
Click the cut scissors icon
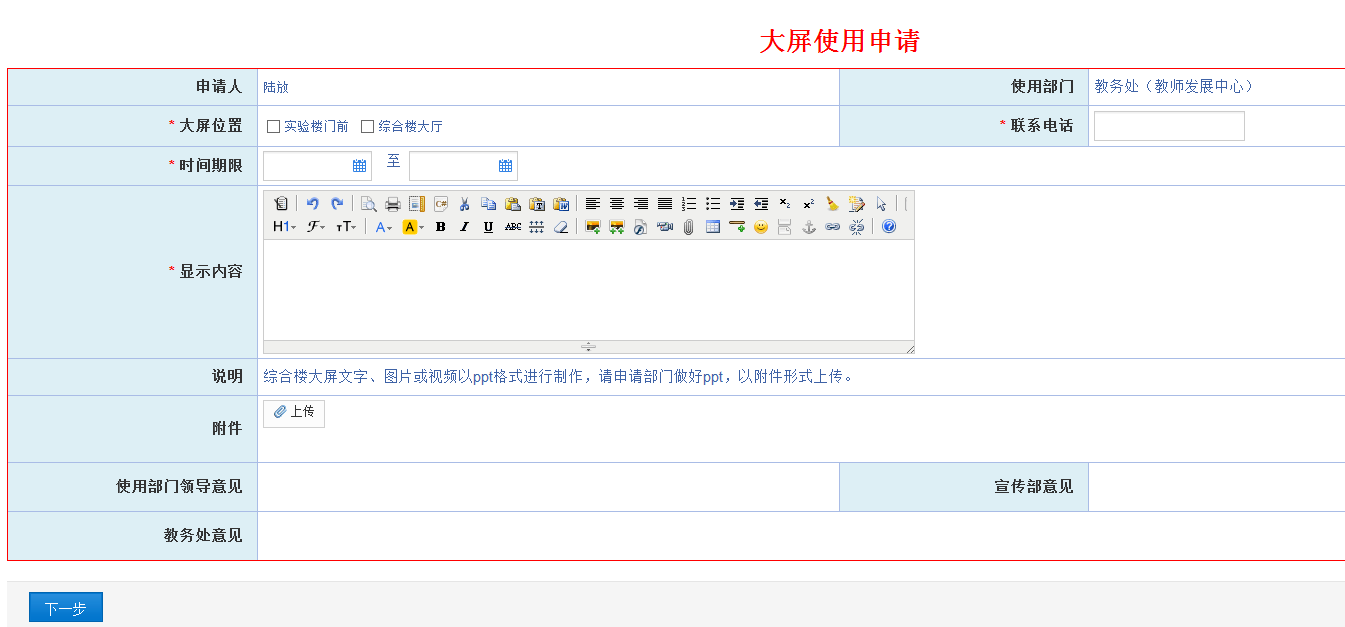[x=464, y=204]
